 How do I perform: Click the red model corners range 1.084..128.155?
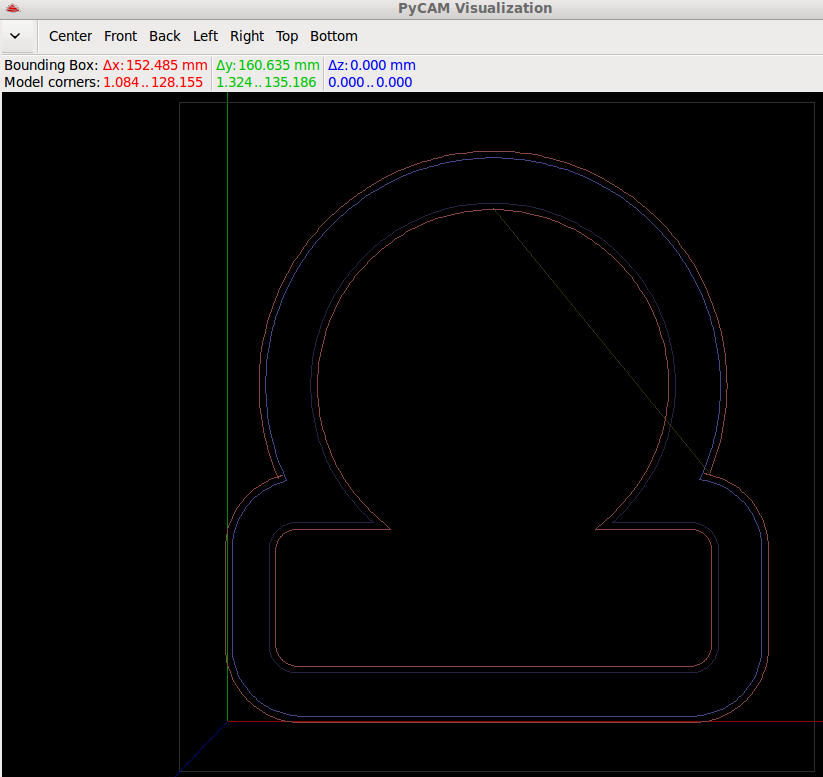tap(153, 82)
